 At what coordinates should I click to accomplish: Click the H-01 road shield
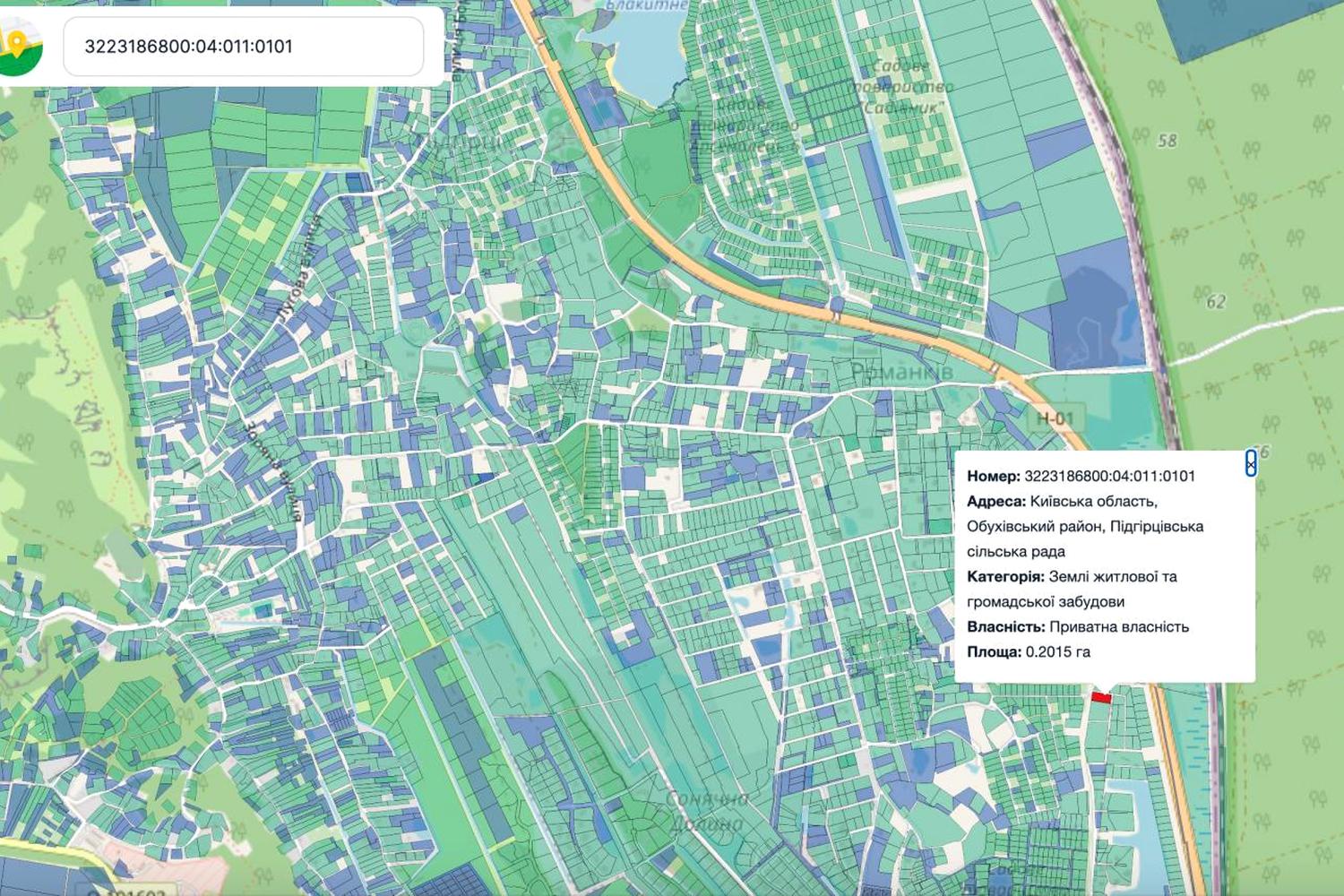point(1055,418)
